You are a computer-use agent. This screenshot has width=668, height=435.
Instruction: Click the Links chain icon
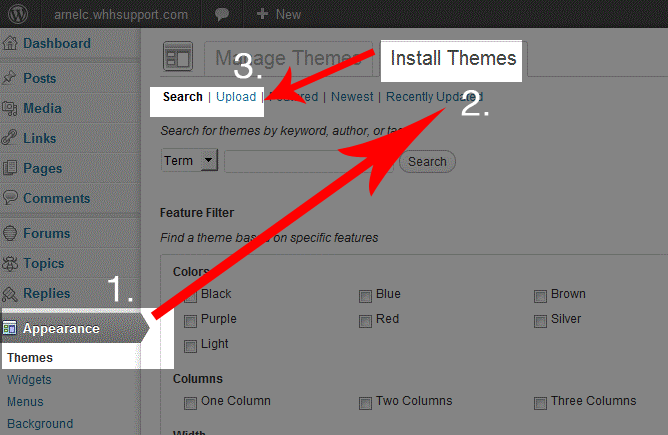point(9,139)
